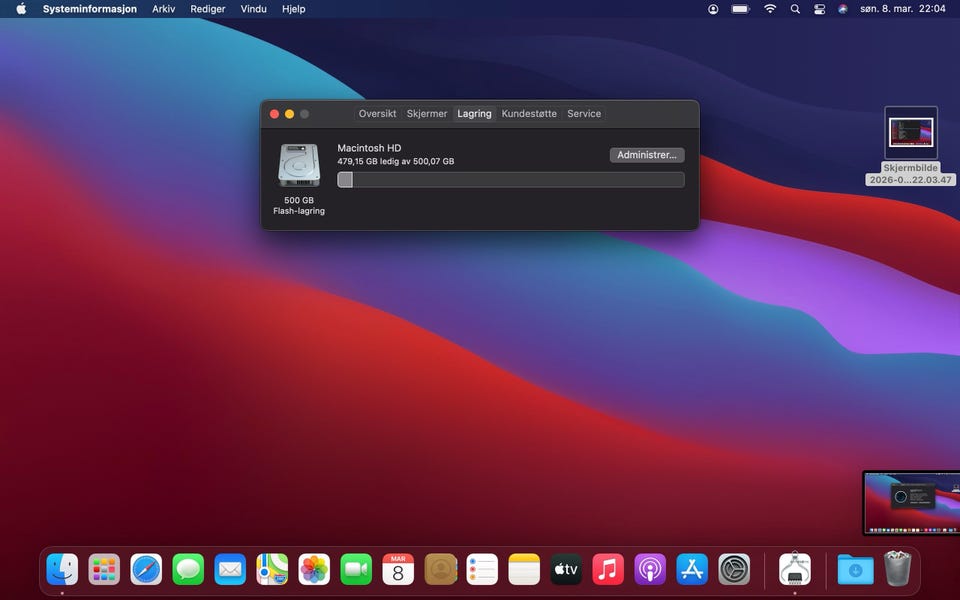Image resolution: width=960 pixels, height=600 pixels.
Task: Open Downloads folder stack in dock
Action: pos(855,569)
